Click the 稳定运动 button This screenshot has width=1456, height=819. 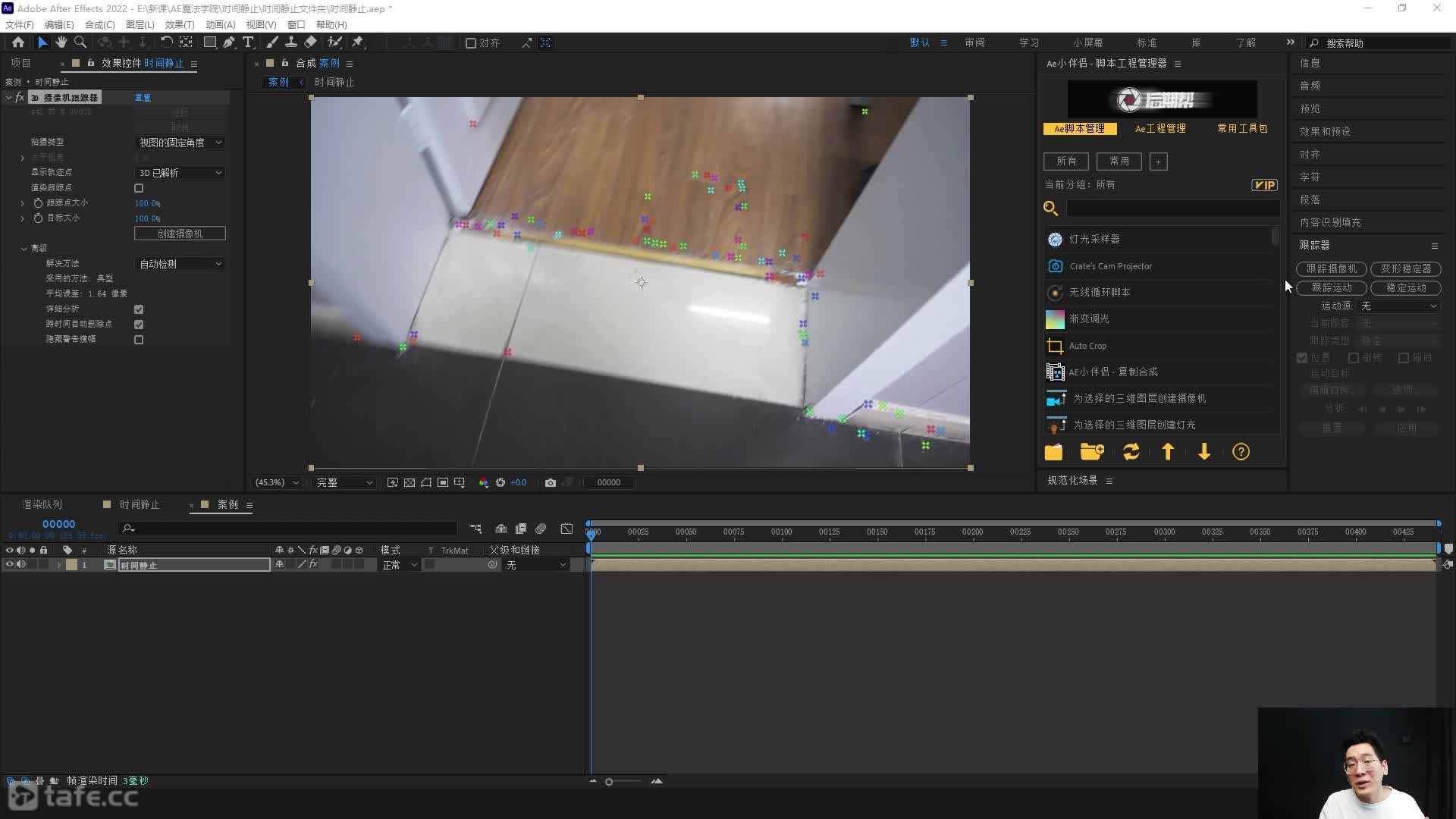[1406, 288]
